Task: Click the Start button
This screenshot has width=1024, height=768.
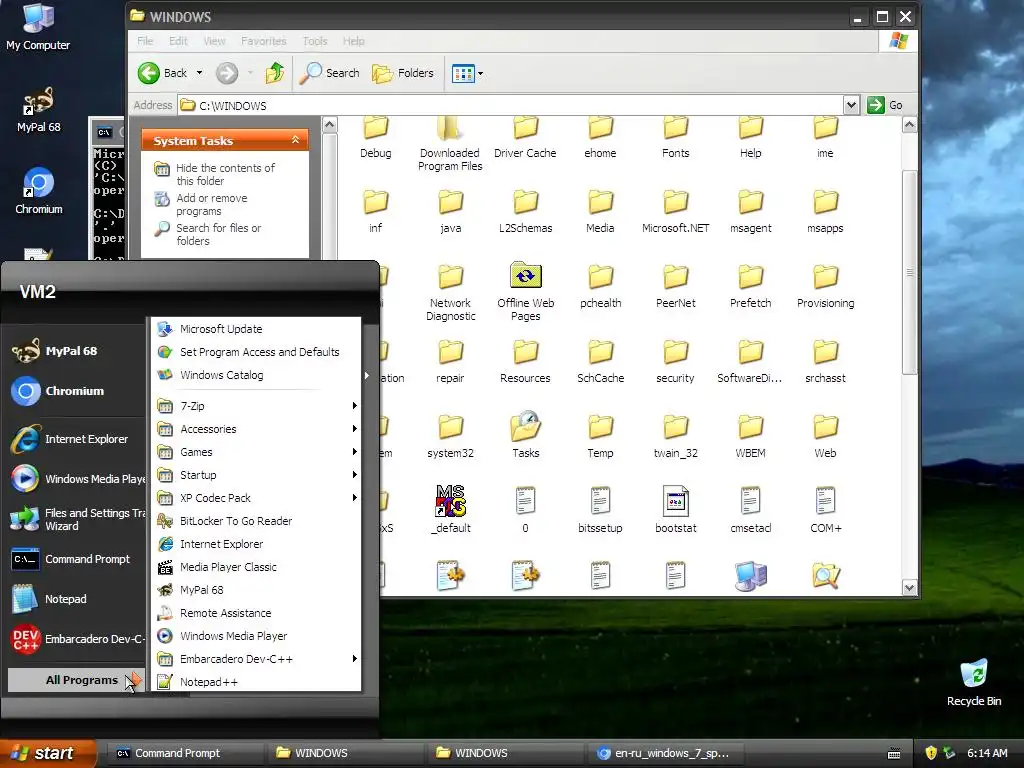Action: (48, 753)
